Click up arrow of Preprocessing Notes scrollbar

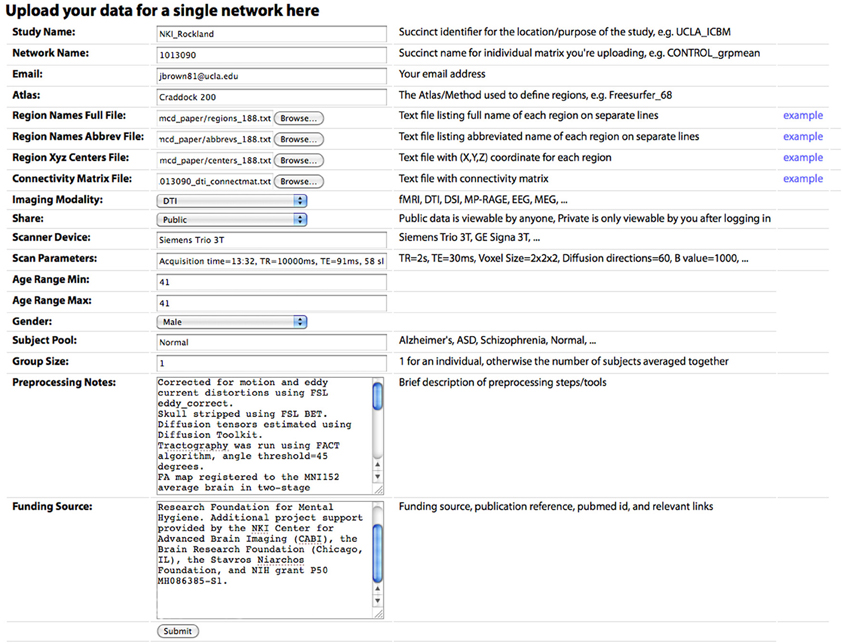tap(377, 464)
